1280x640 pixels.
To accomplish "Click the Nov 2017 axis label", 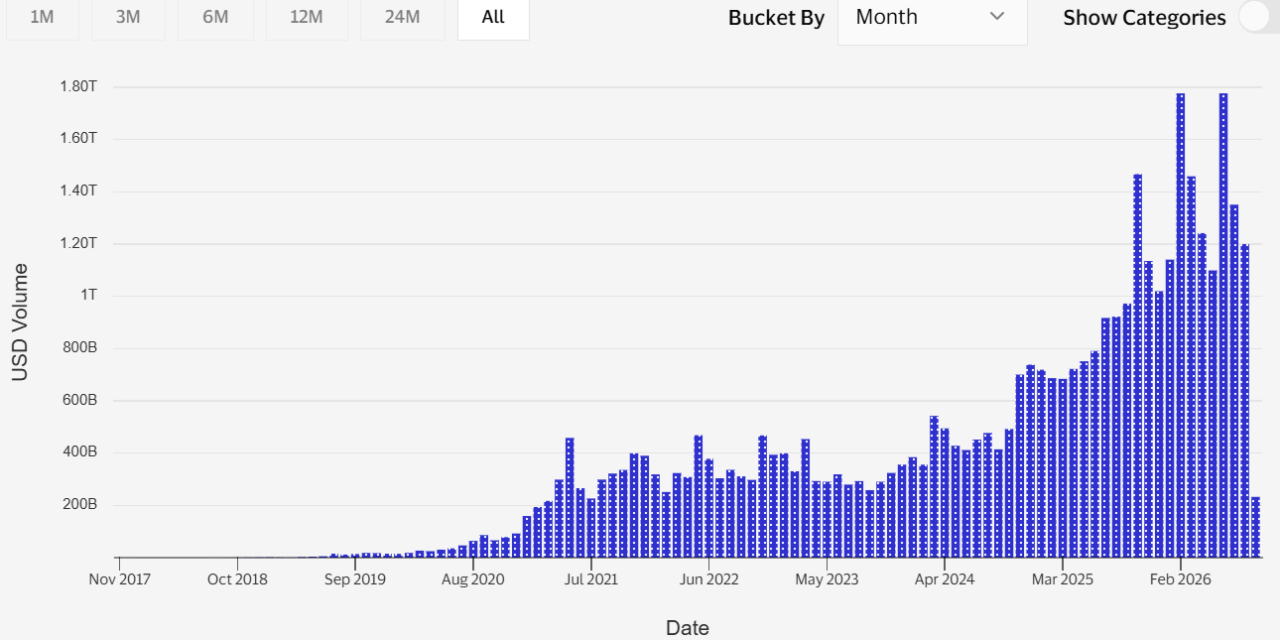I will (x=119, y=579).
